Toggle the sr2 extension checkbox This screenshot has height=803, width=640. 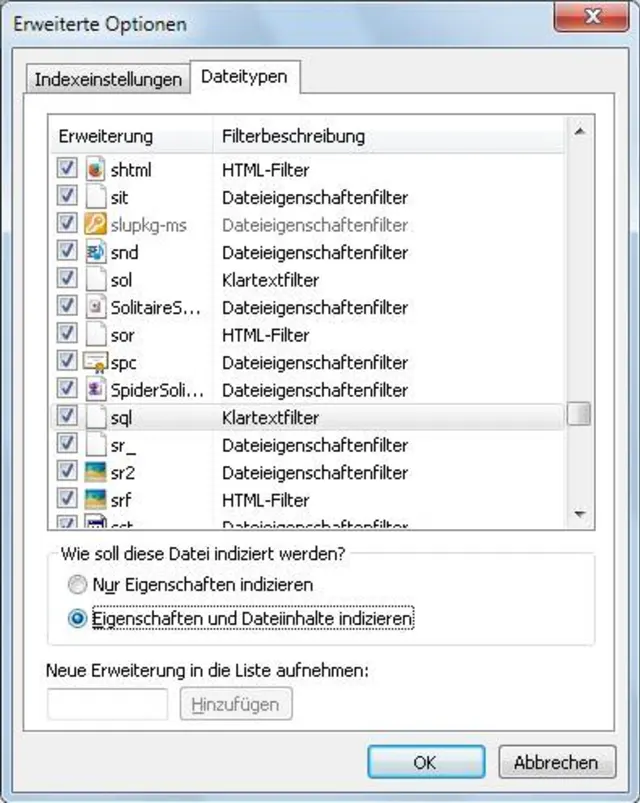point(67,471)
